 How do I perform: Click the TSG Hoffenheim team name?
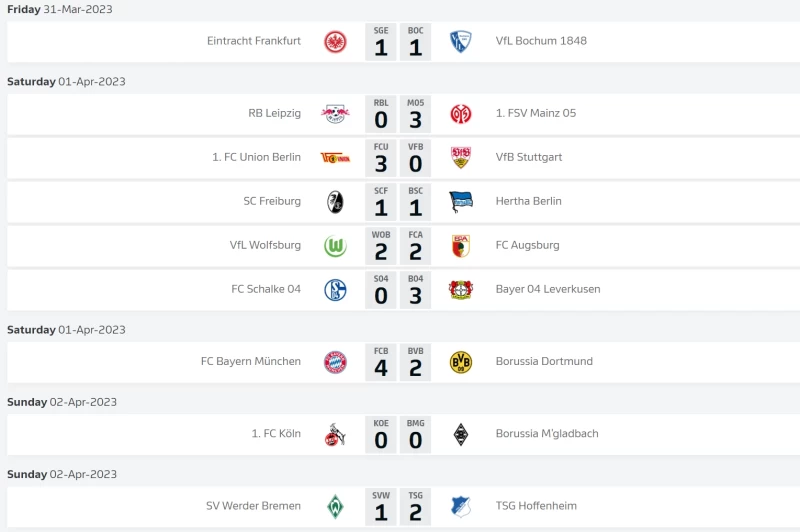(536, 506)
